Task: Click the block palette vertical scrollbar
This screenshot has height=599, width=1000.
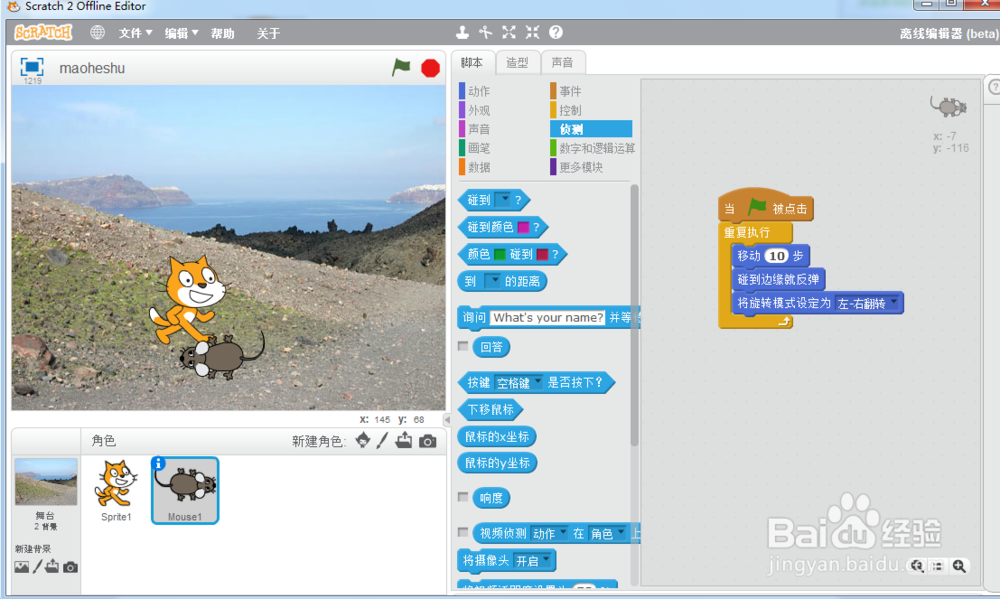Action: [634, 316]
